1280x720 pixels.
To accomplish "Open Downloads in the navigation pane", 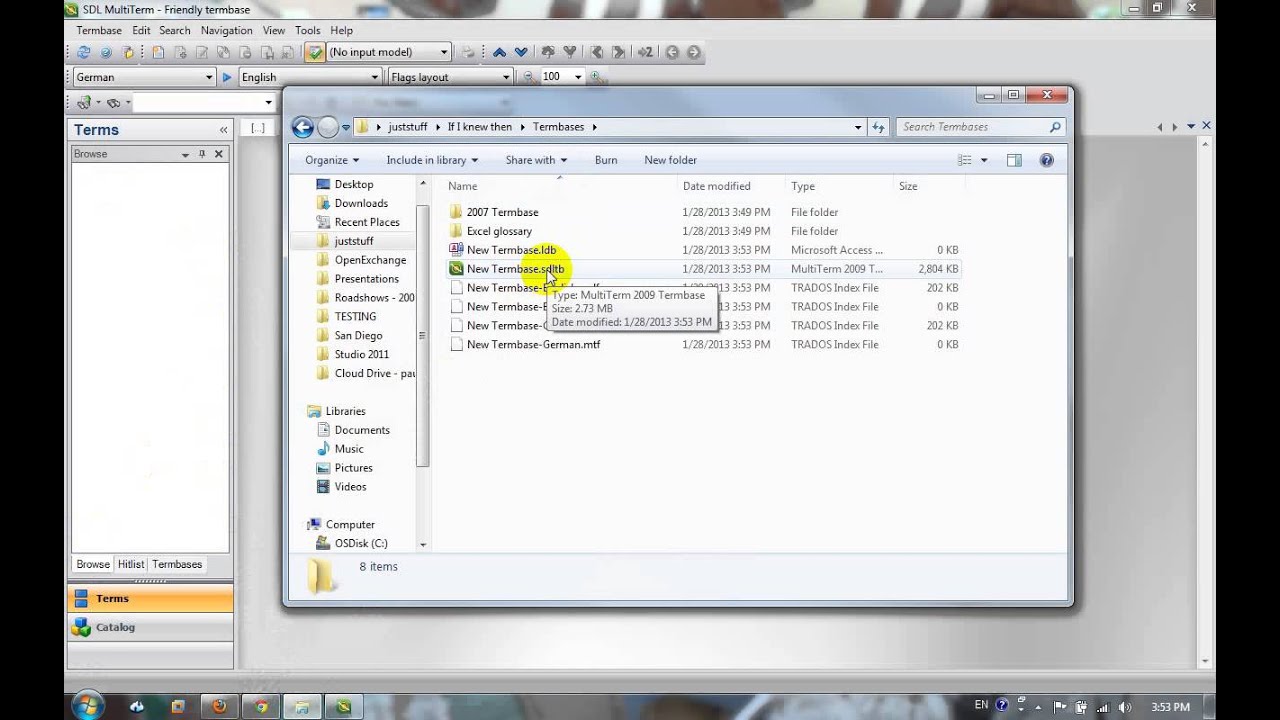I will click(x=361, y=203).
